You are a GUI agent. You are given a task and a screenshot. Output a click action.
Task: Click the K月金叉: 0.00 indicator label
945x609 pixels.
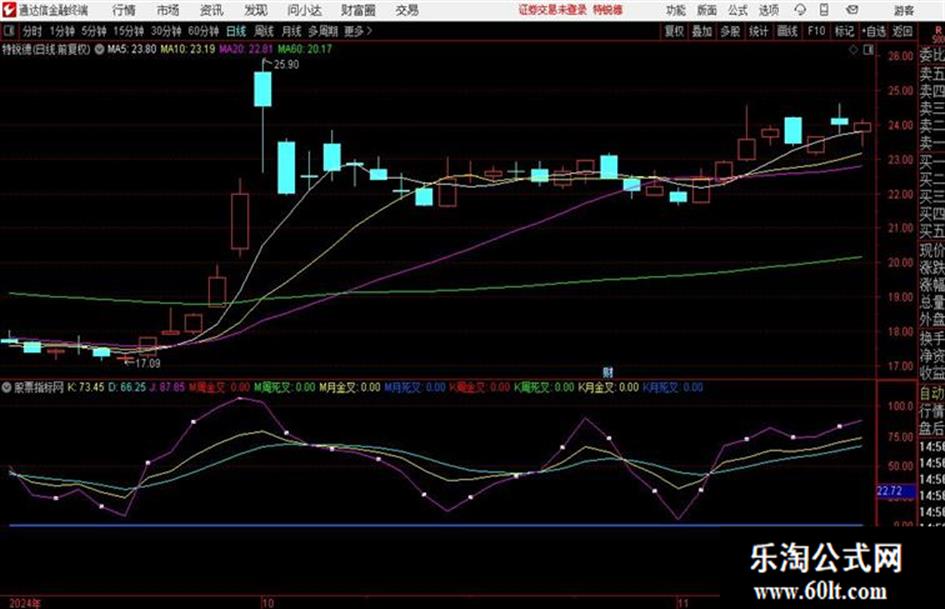click(x=608, y=387)
